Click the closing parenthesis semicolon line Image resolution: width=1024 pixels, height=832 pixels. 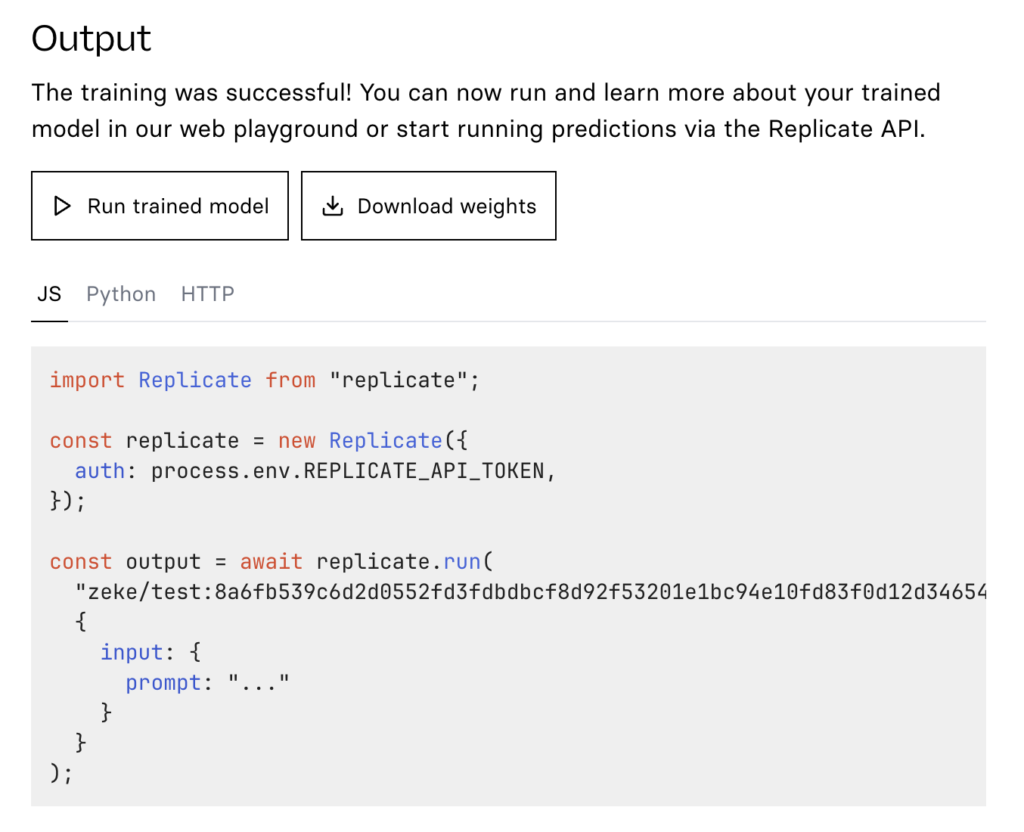(x=61, y=773)
